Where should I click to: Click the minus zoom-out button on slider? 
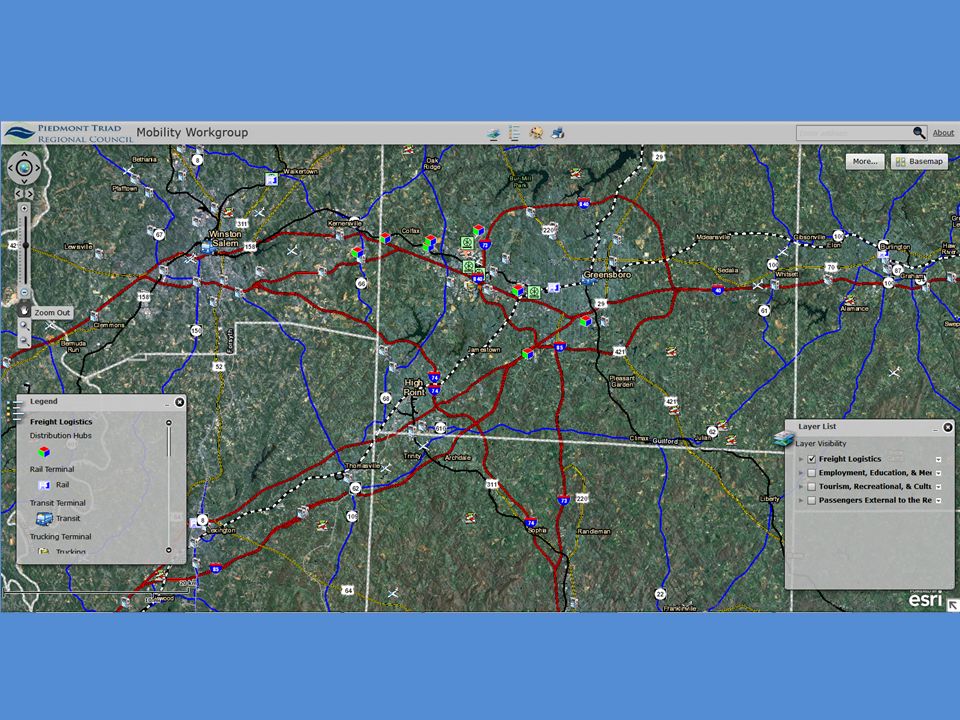coord(24,292)
